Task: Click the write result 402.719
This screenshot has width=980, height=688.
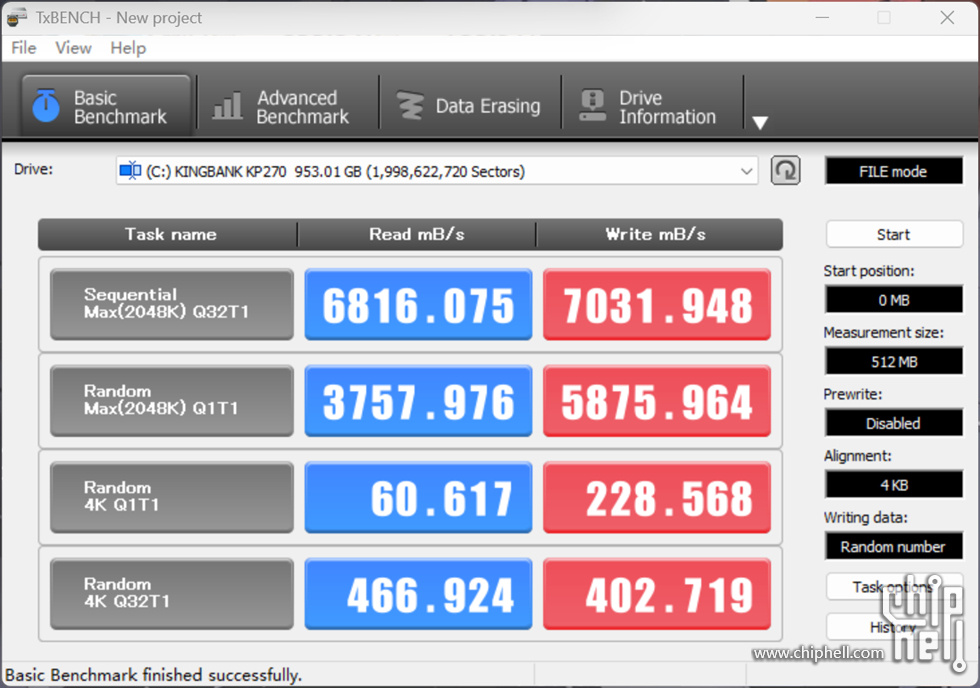Action: [x=657, y=594]
